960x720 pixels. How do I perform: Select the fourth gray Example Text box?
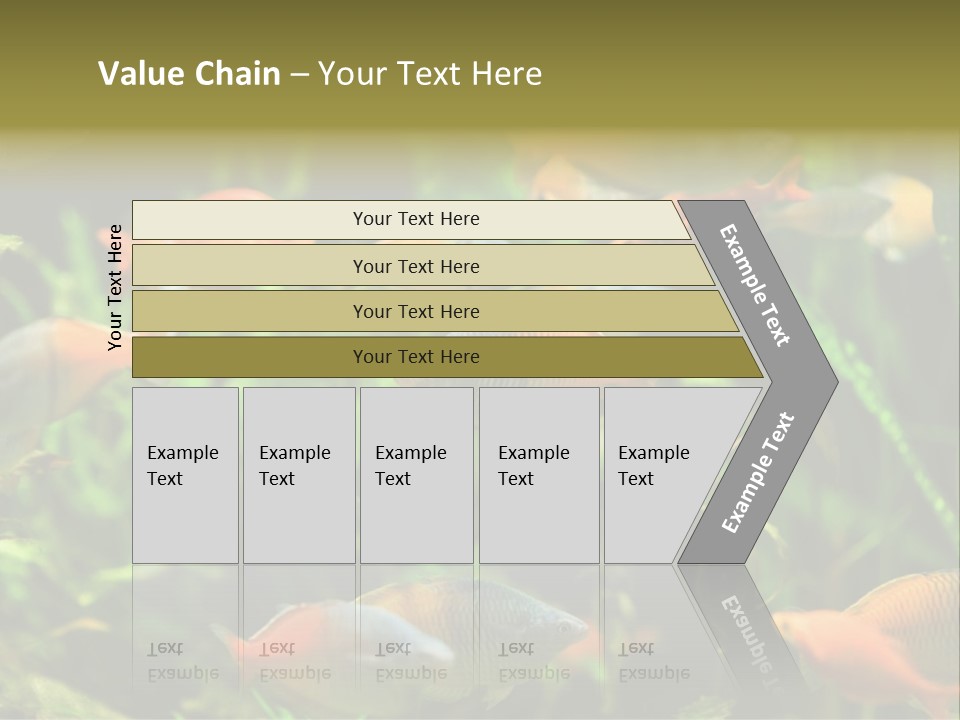[539, 475]
